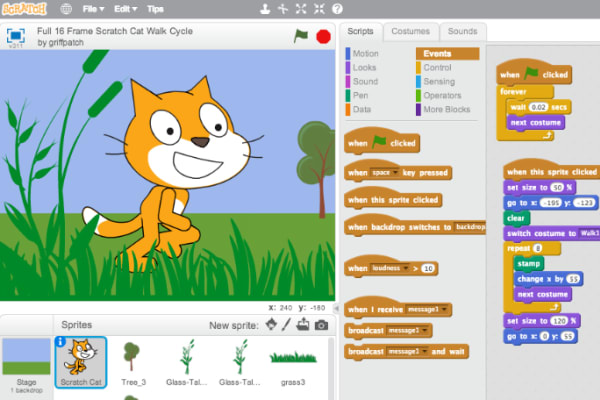The image size is (600, 400).
Task: Click the 'clear' pen block
Action: tap(516, 218)
